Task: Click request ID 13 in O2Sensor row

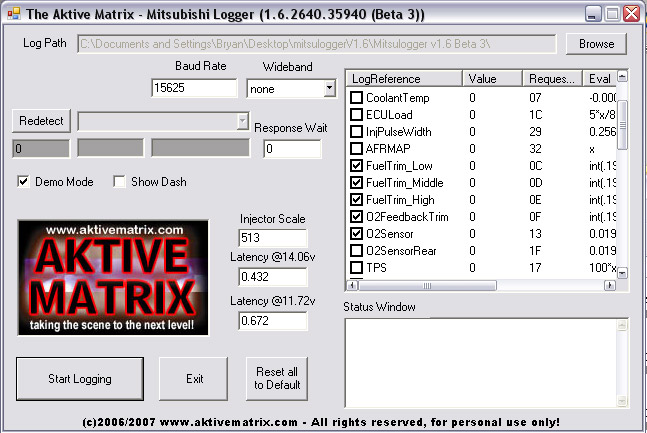Action: [x=535, y=234]
